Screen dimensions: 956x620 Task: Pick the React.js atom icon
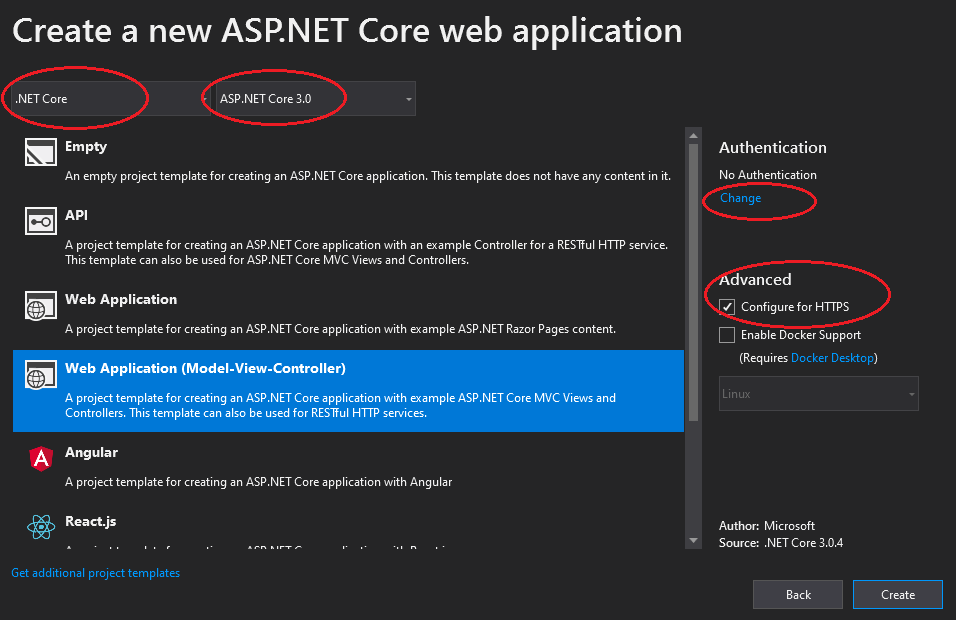(40, 527)
